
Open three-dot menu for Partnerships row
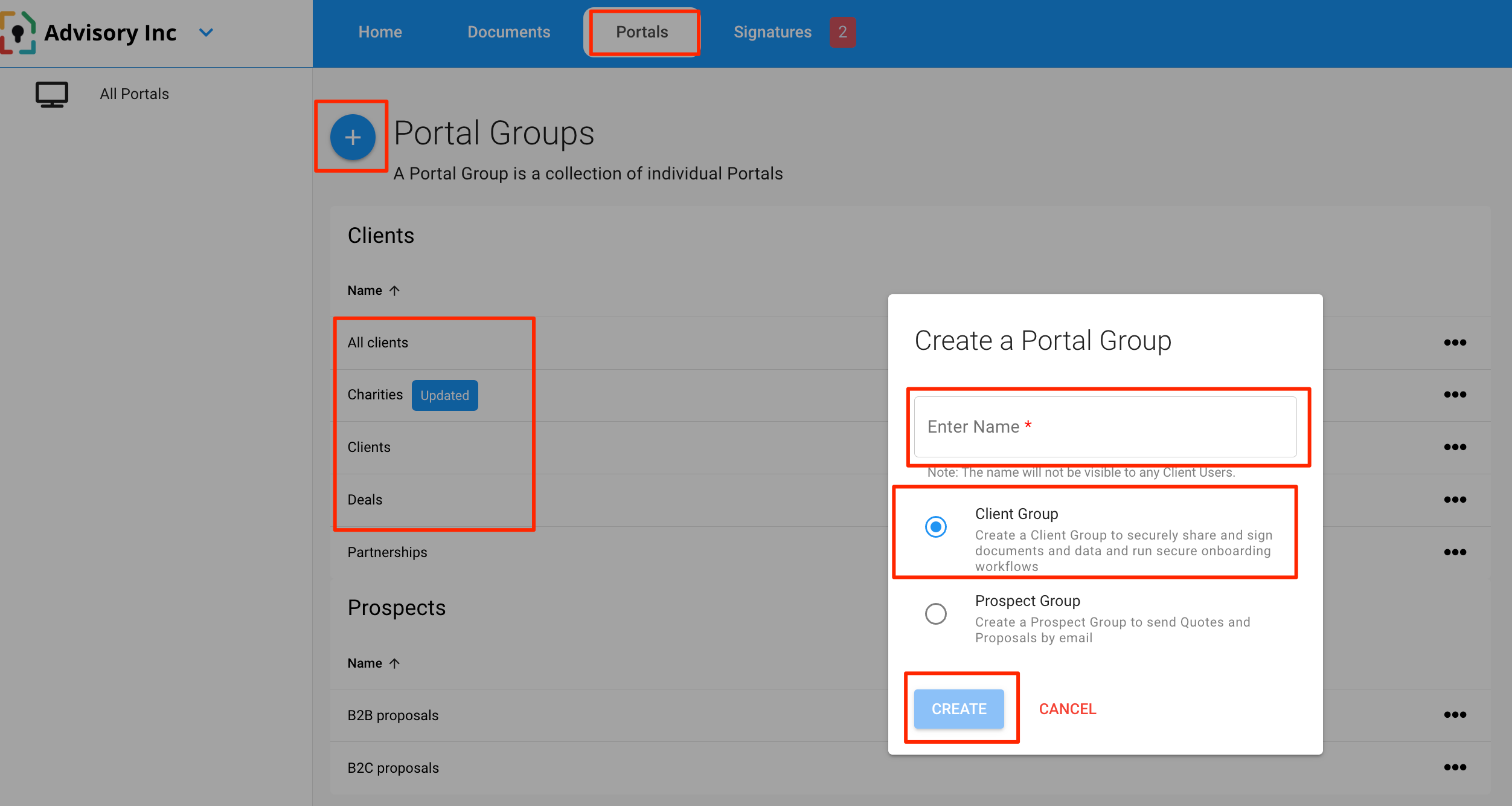click(x=1455, y=552)
